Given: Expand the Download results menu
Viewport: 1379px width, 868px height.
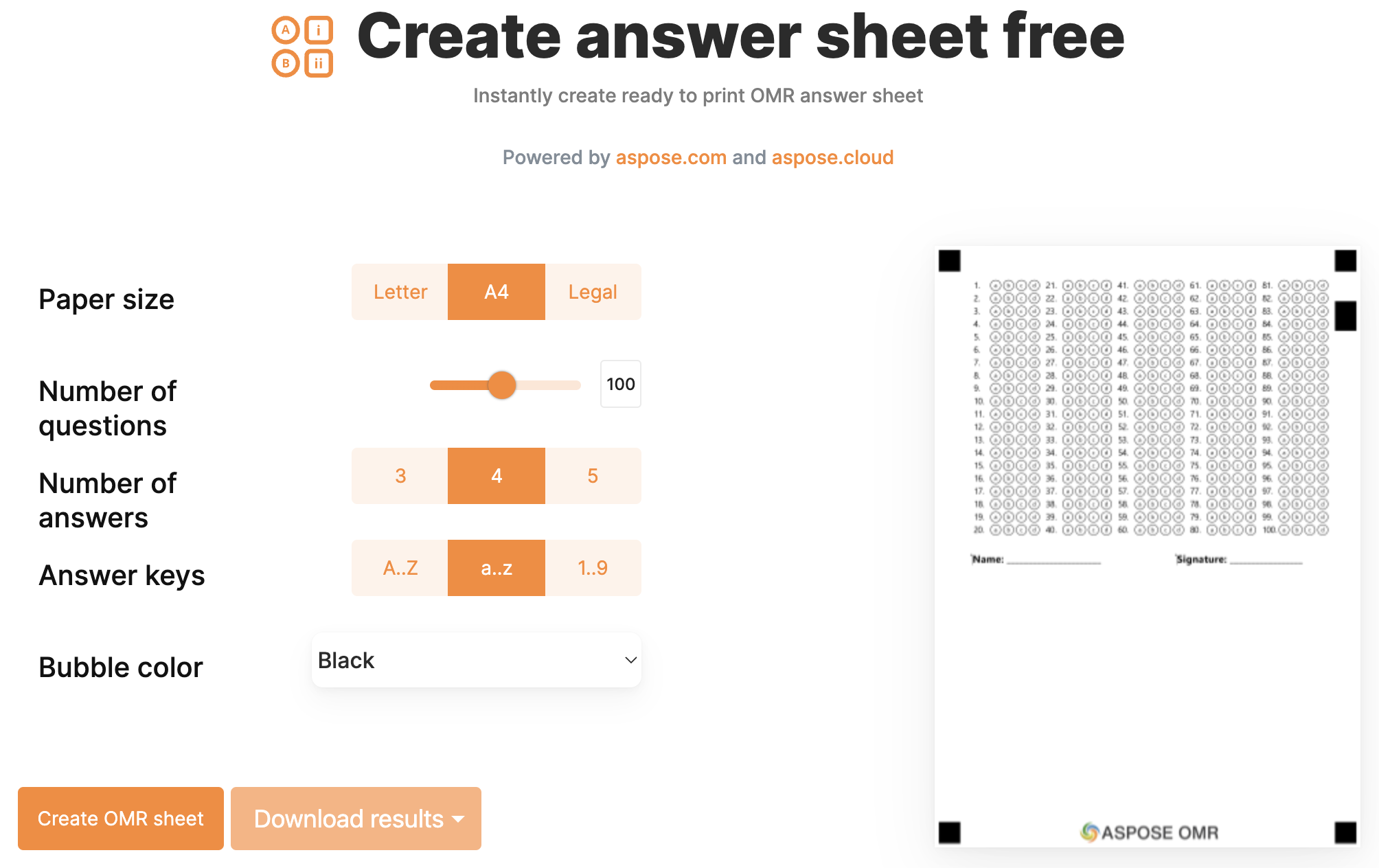Looking at the screenshot, I should [x=356, y=819].
